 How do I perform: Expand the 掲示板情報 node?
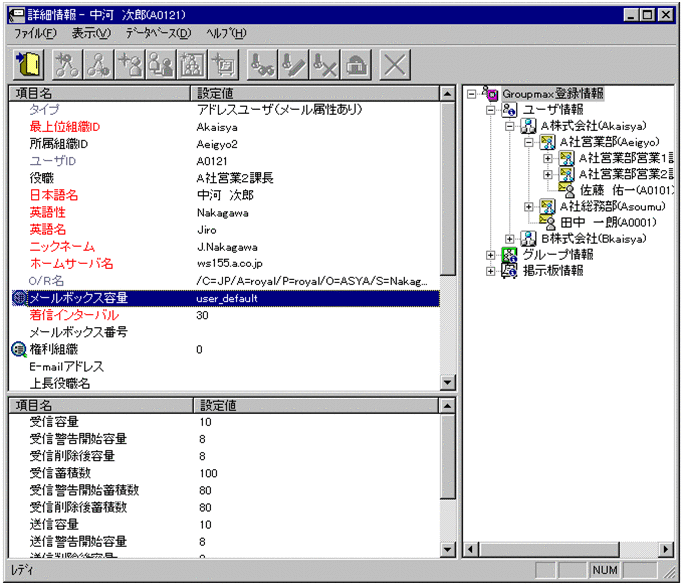(491, 271)
